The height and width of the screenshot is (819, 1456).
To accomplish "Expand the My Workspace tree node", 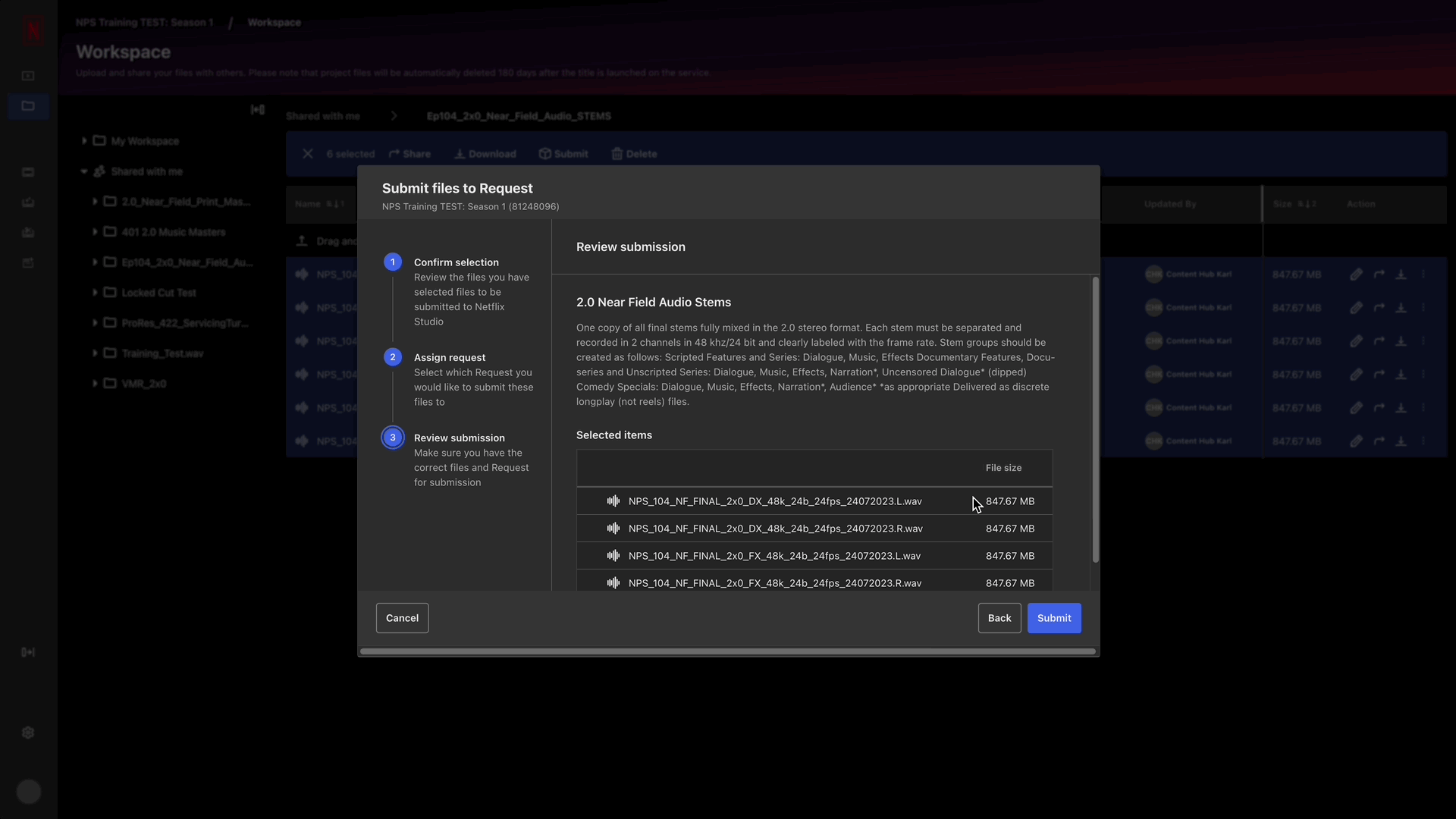I will pos(84,141).
